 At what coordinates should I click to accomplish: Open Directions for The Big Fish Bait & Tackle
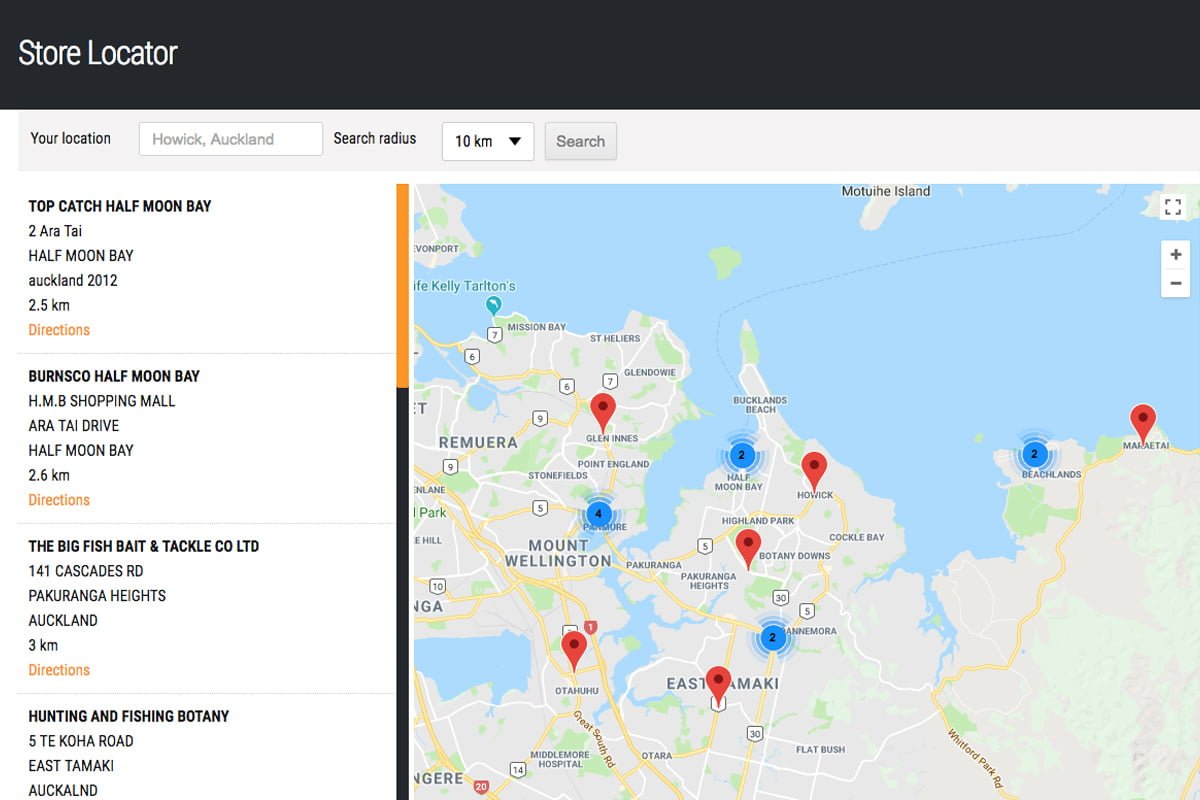click(59, 670)
